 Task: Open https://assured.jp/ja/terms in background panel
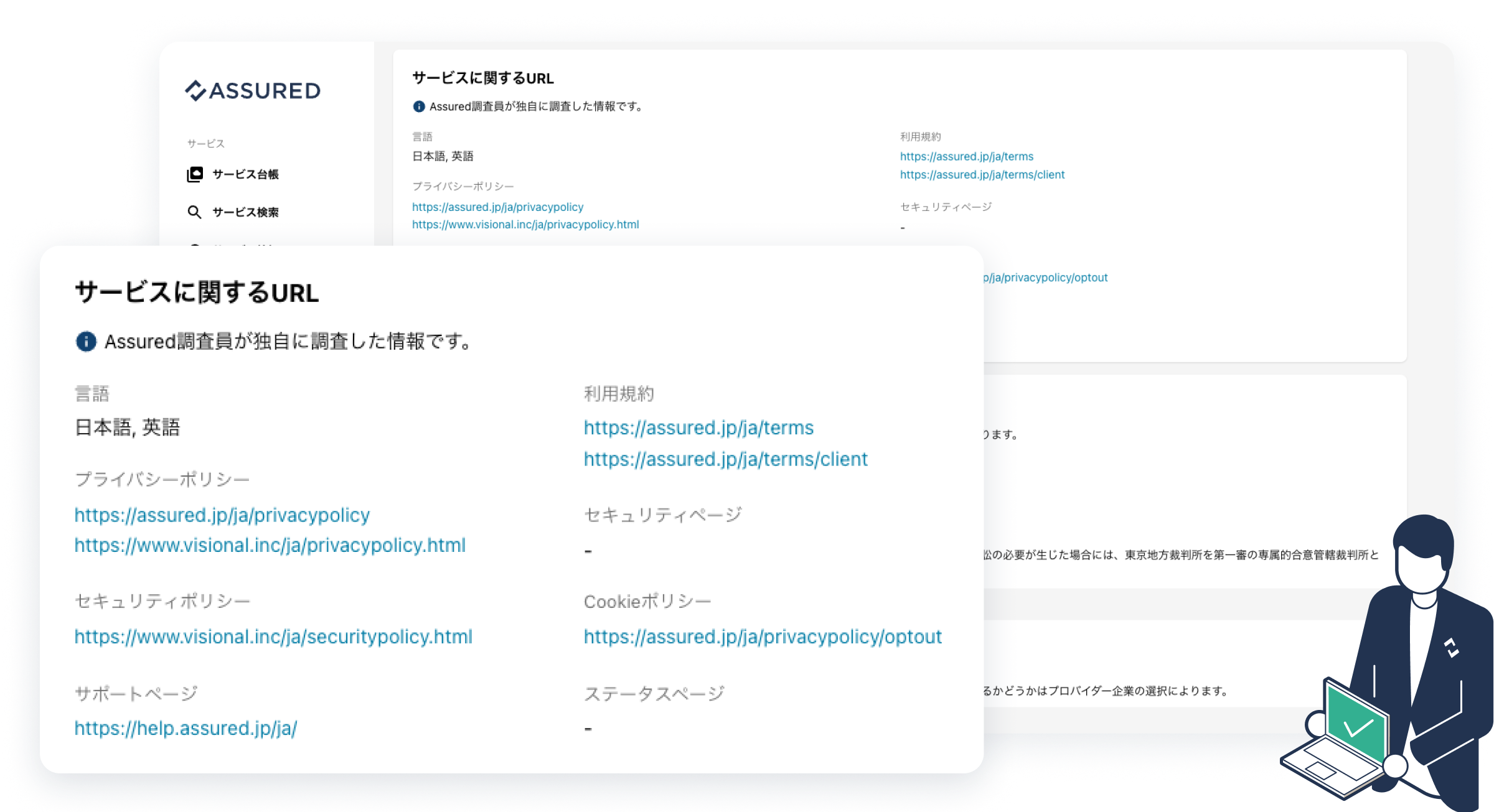click(966, 156)
